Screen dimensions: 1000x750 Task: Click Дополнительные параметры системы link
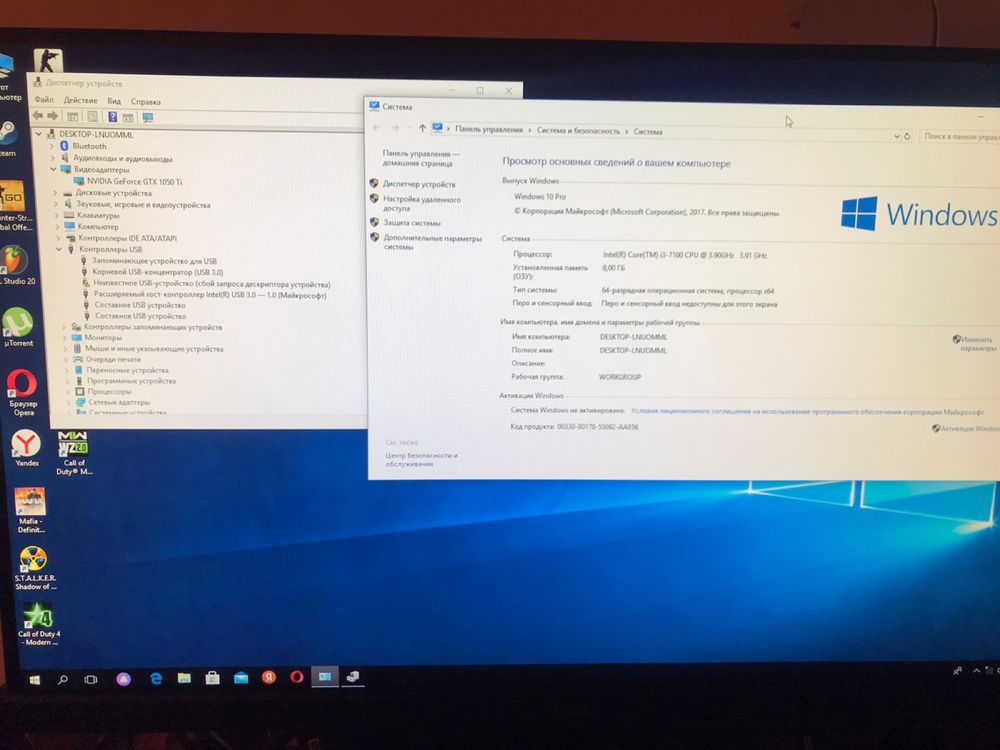pyautogui.click(x=432, y=242)
